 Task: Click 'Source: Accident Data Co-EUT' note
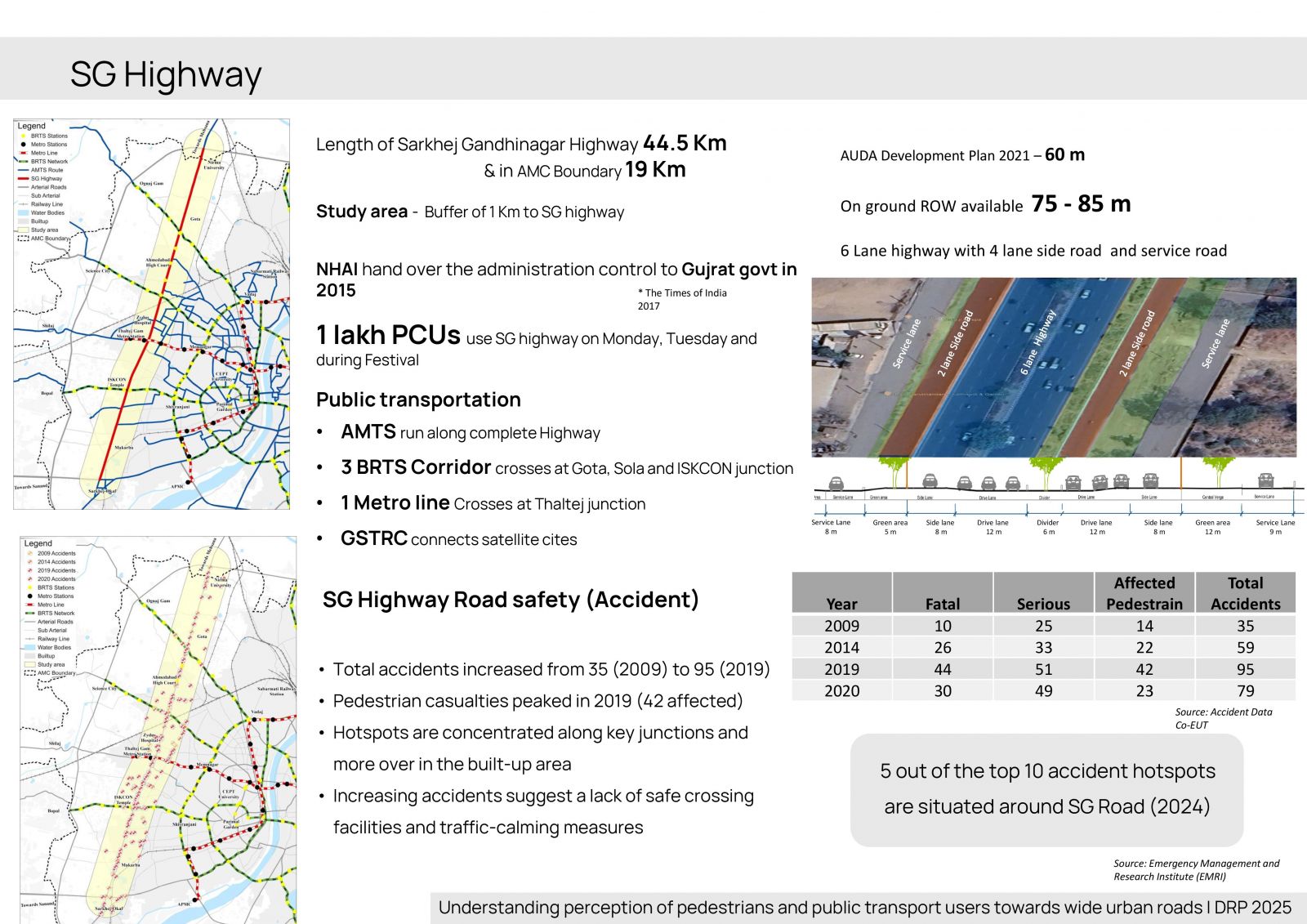[1224, 718]
